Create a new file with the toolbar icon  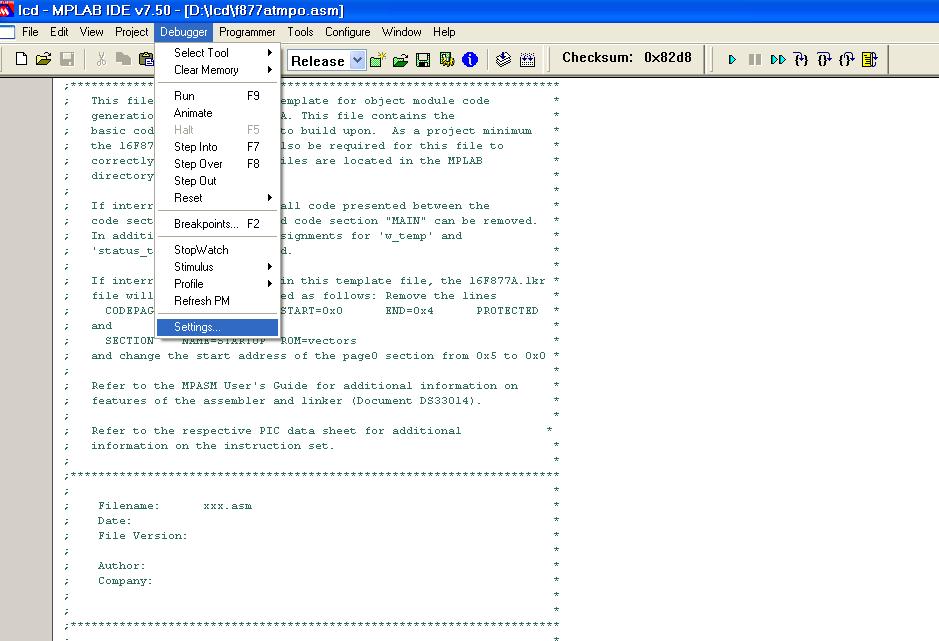(22, 59)
